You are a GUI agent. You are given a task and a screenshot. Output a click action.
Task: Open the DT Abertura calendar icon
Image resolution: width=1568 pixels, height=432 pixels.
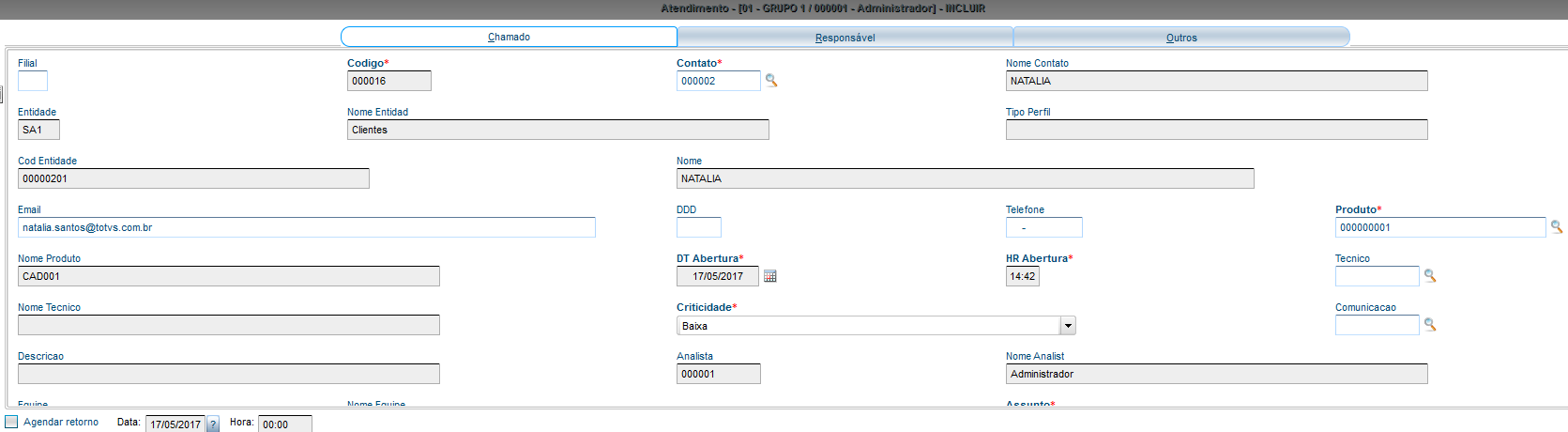click(x=770, y=276)
